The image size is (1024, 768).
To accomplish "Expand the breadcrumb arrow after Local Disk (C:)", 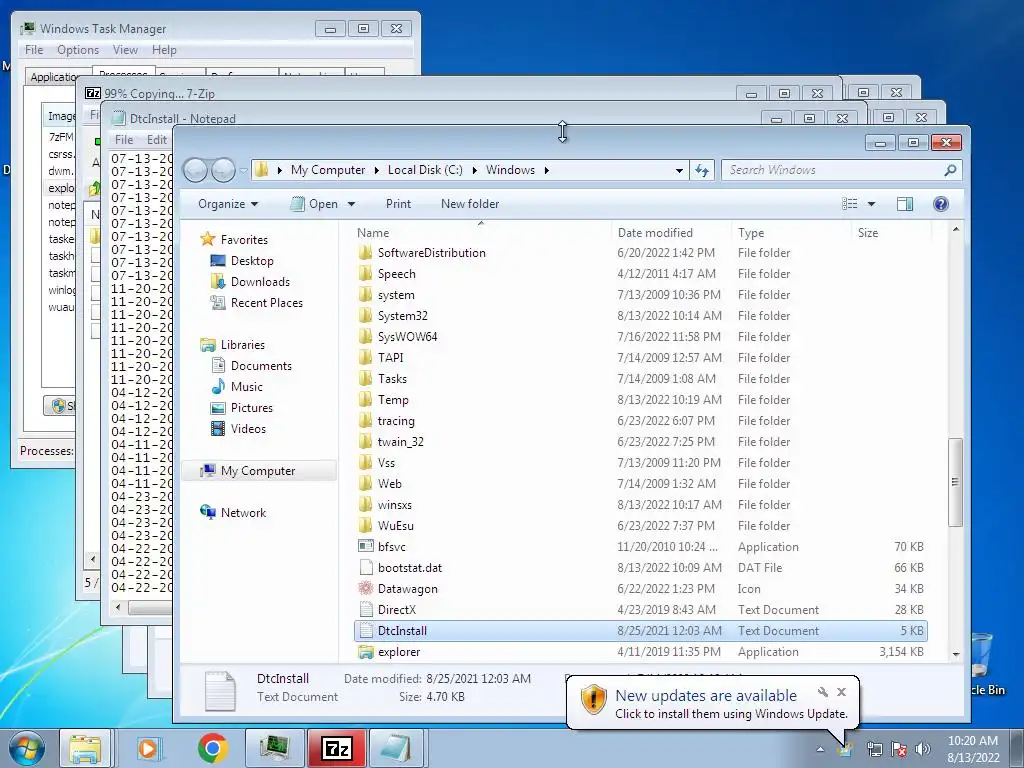I will (x=474, y=170).
